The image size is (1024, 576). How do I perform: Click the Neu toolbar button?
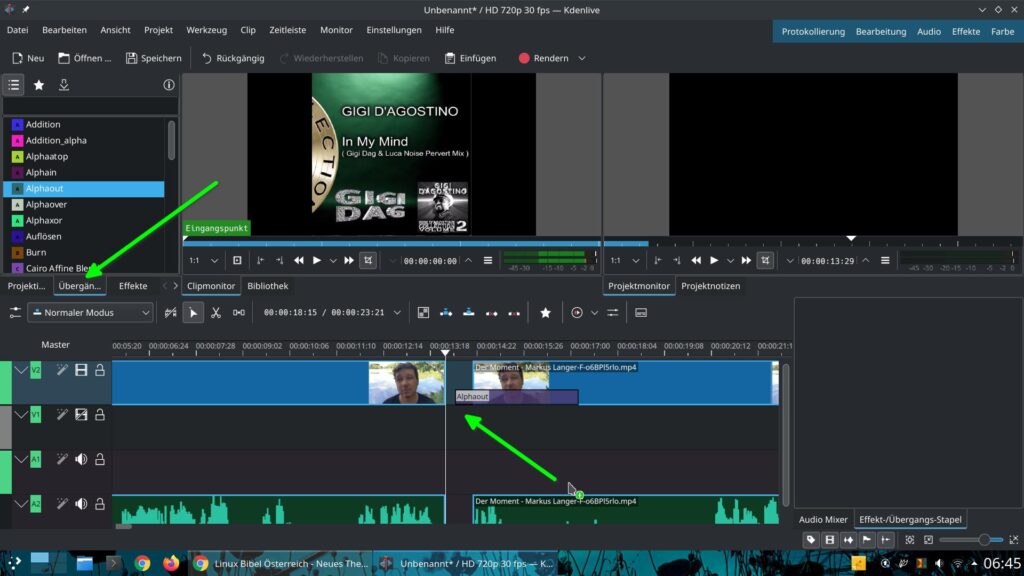point(28,58)
